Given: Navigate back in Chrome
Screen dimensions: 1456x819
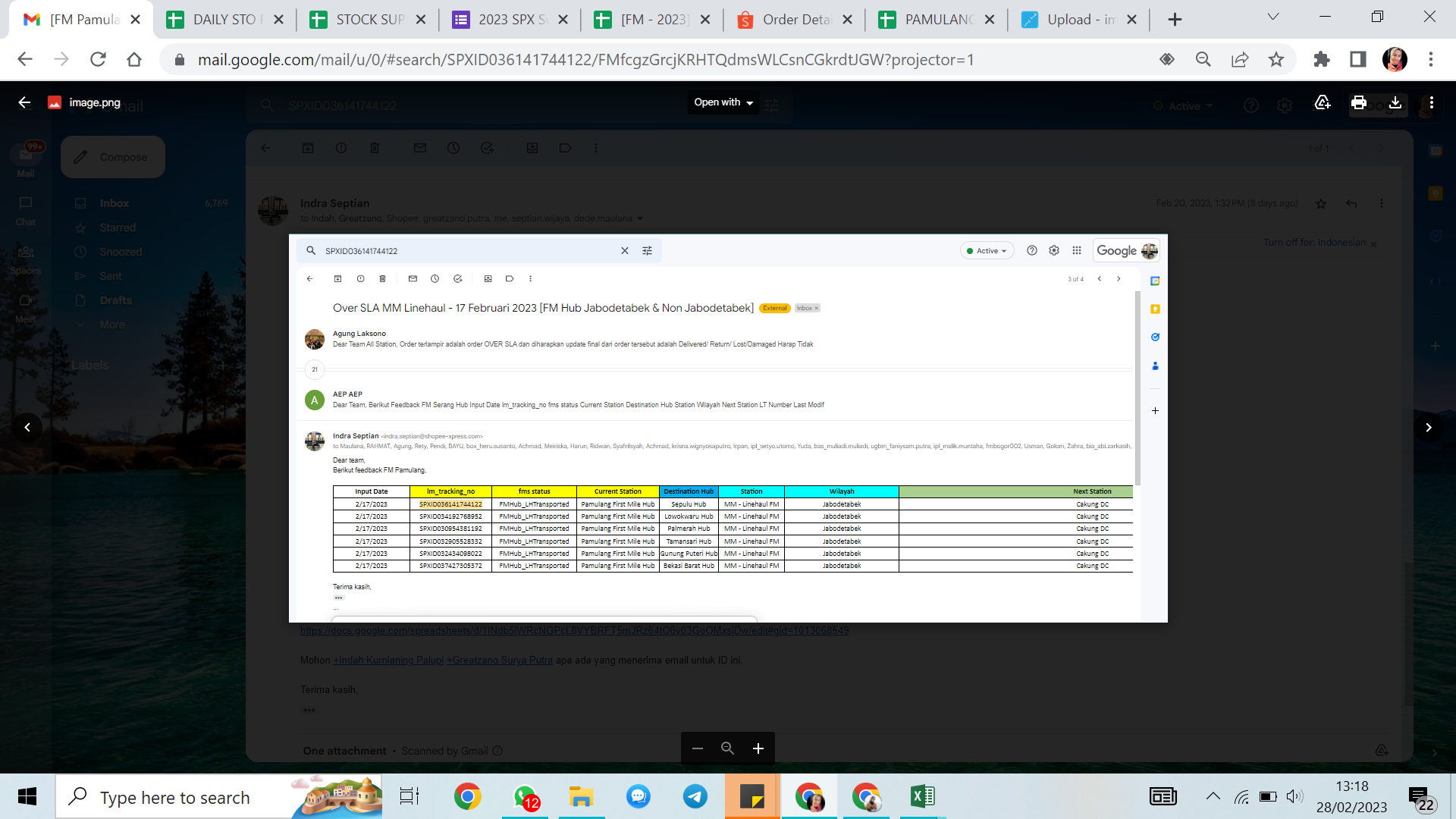Looking at the screenshot, I should click(25, 59).
